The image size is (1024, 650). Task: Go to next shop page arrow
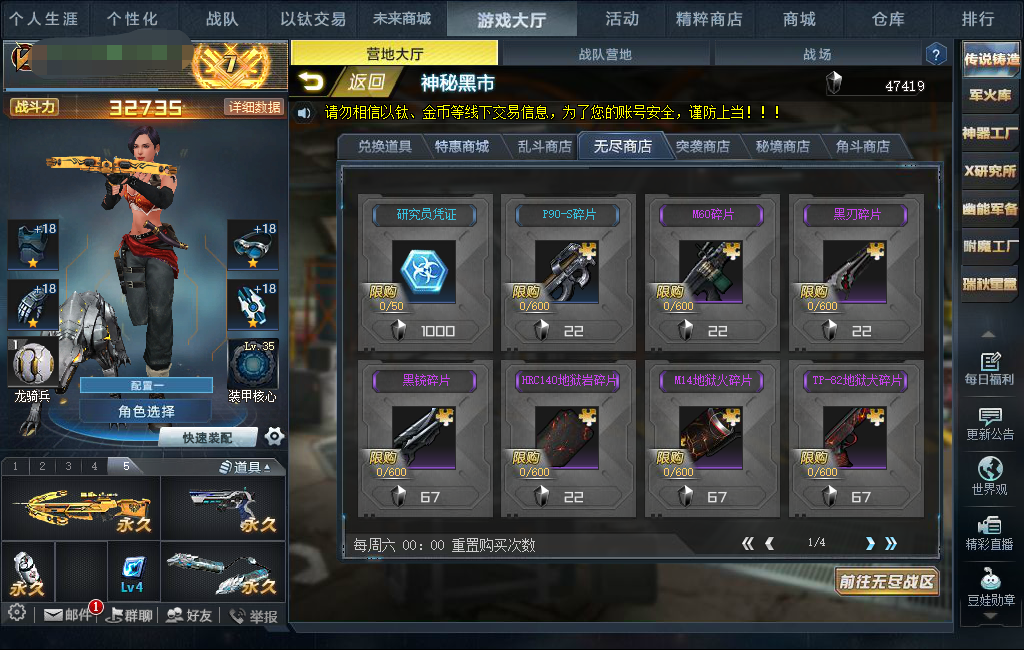pos(870,544)
